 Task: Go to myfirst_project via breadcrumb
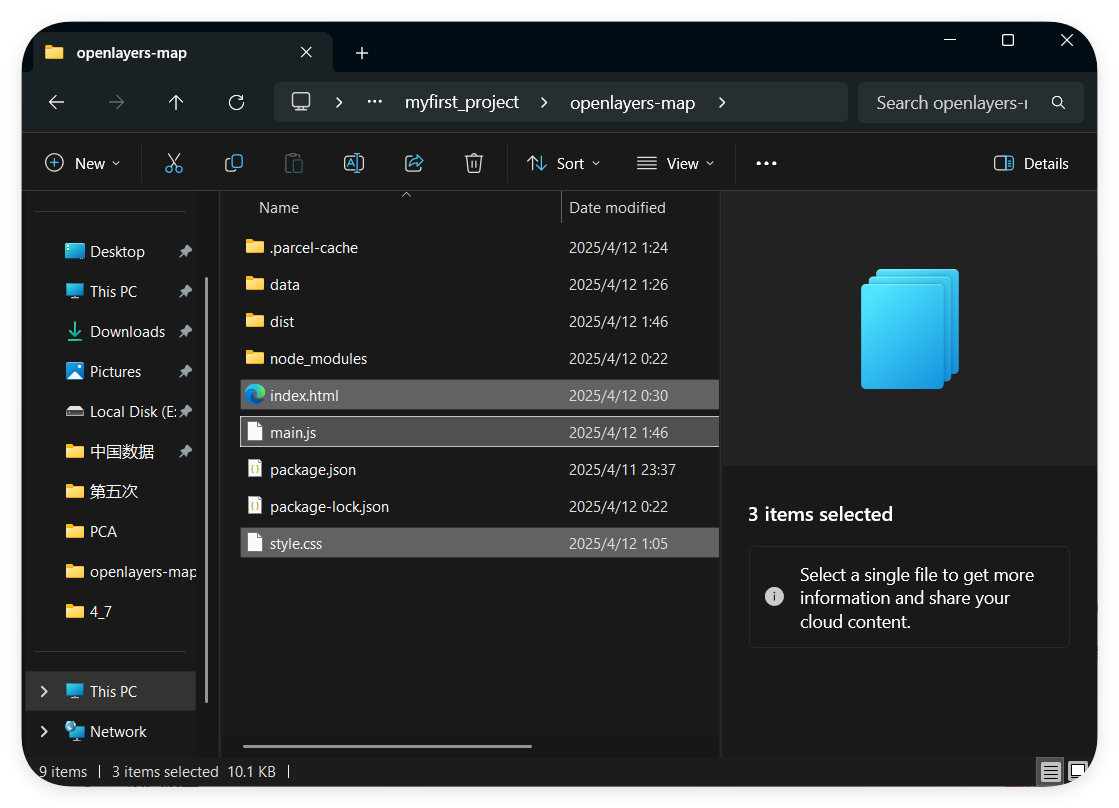click(462, 102)
